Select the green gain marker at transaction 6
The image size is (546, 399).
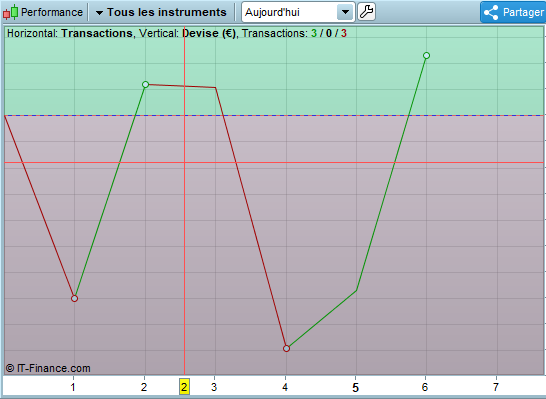click(427, 55)
